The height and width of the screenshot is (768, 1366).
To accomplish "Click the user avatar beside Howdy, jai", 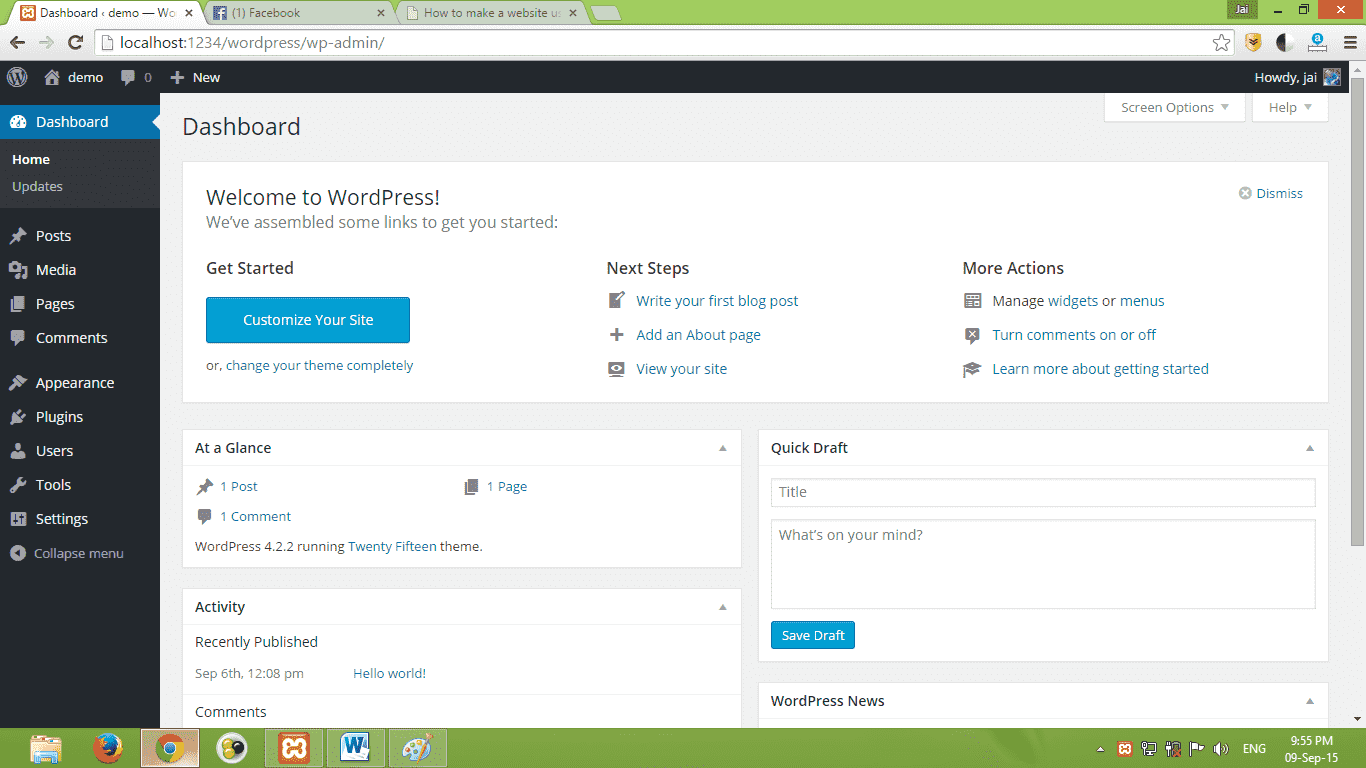I will 1332,77.
